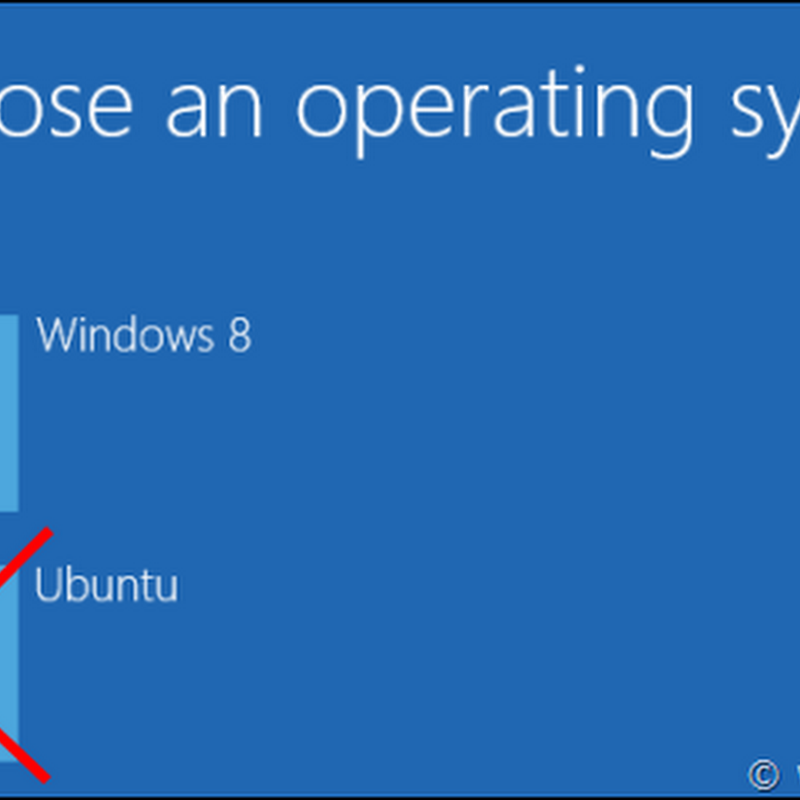The image size is (800, 800).
Task: Click the light-blue Windows 8 tile icon
Action: (x=9, y=413)
